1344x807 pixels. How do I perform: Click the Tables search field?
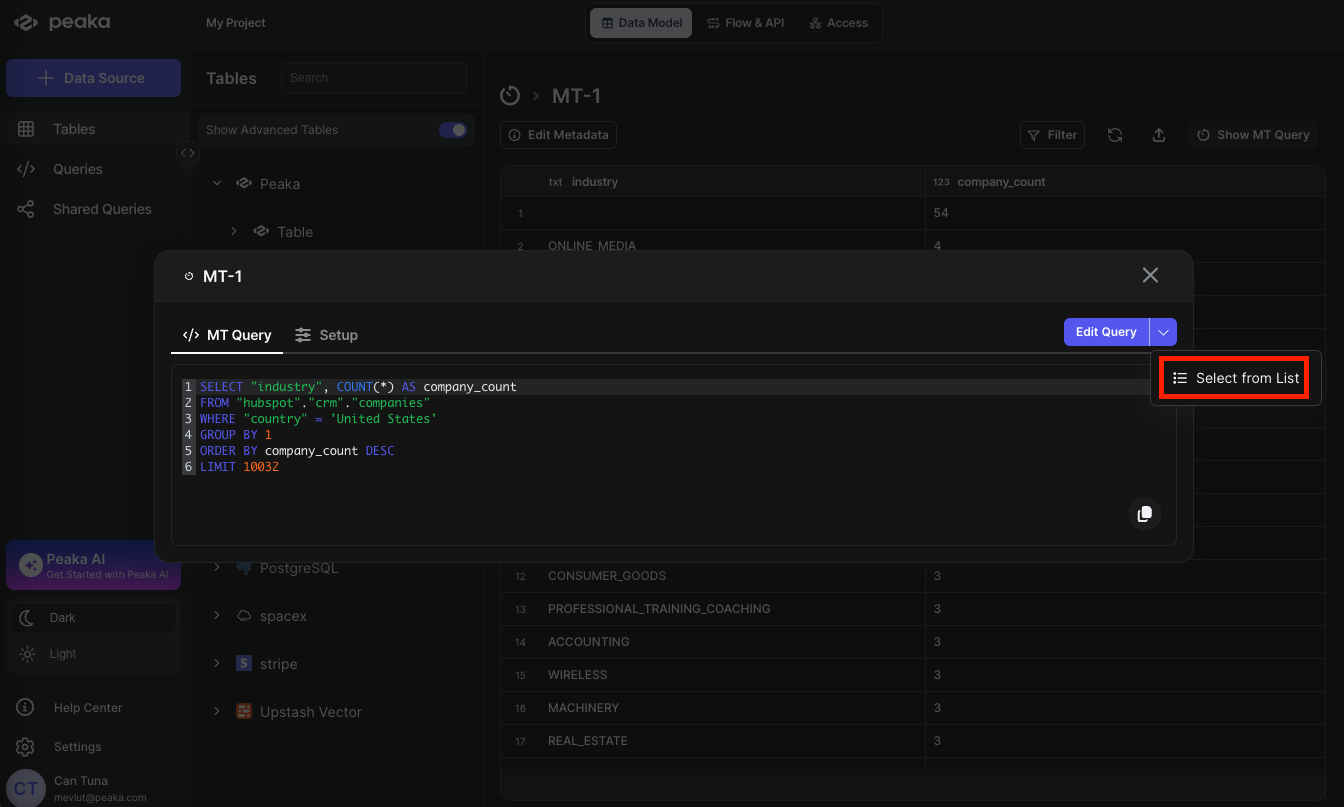373,78
